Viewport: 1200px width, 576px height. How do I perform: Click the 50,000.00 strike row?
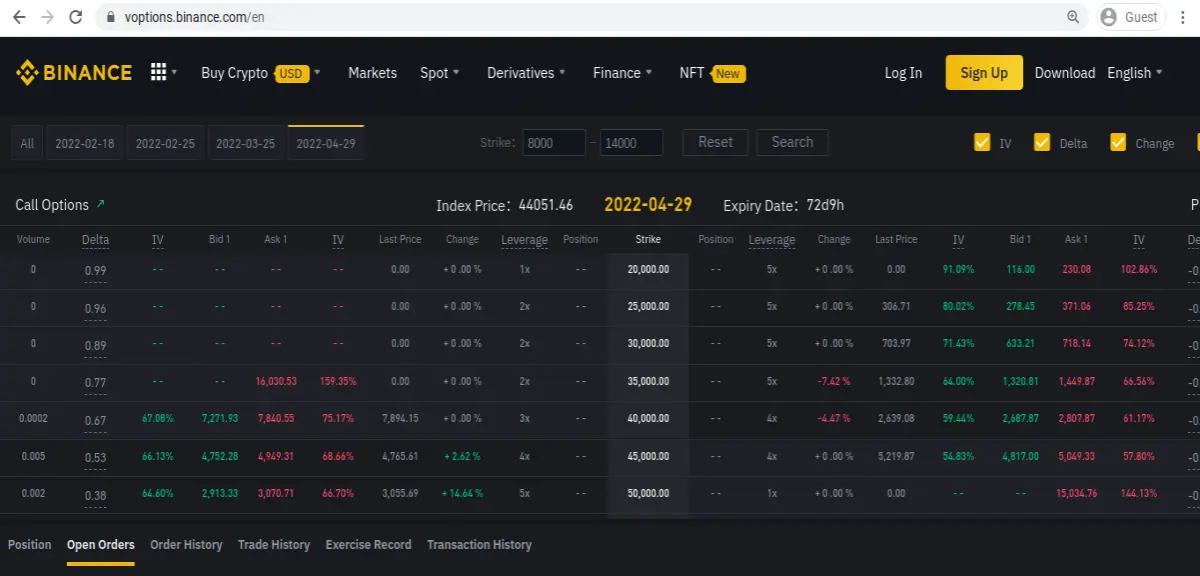[x=600, y=494]
